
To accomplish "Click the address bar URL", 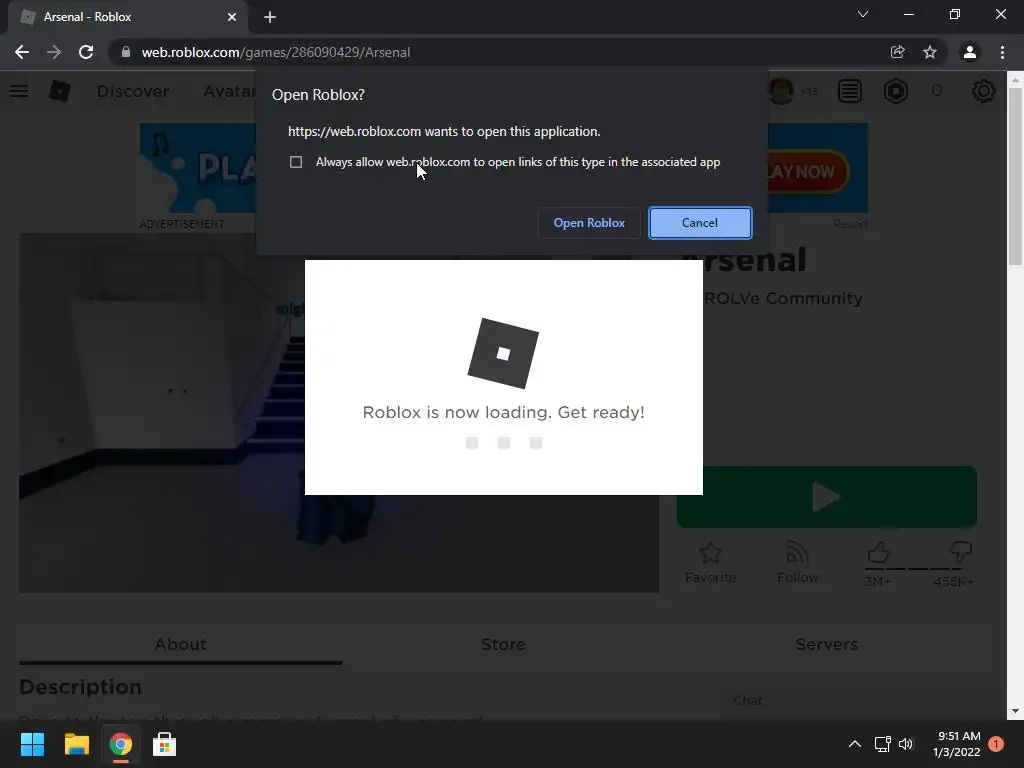I will pyautogui.click(x=276, y=52).
